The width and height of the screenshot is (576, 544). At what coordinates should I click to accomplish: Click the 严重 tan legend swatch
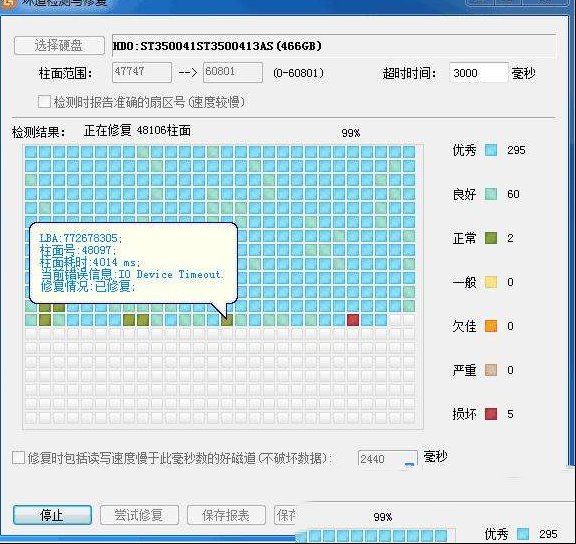[x=491, y=370]
